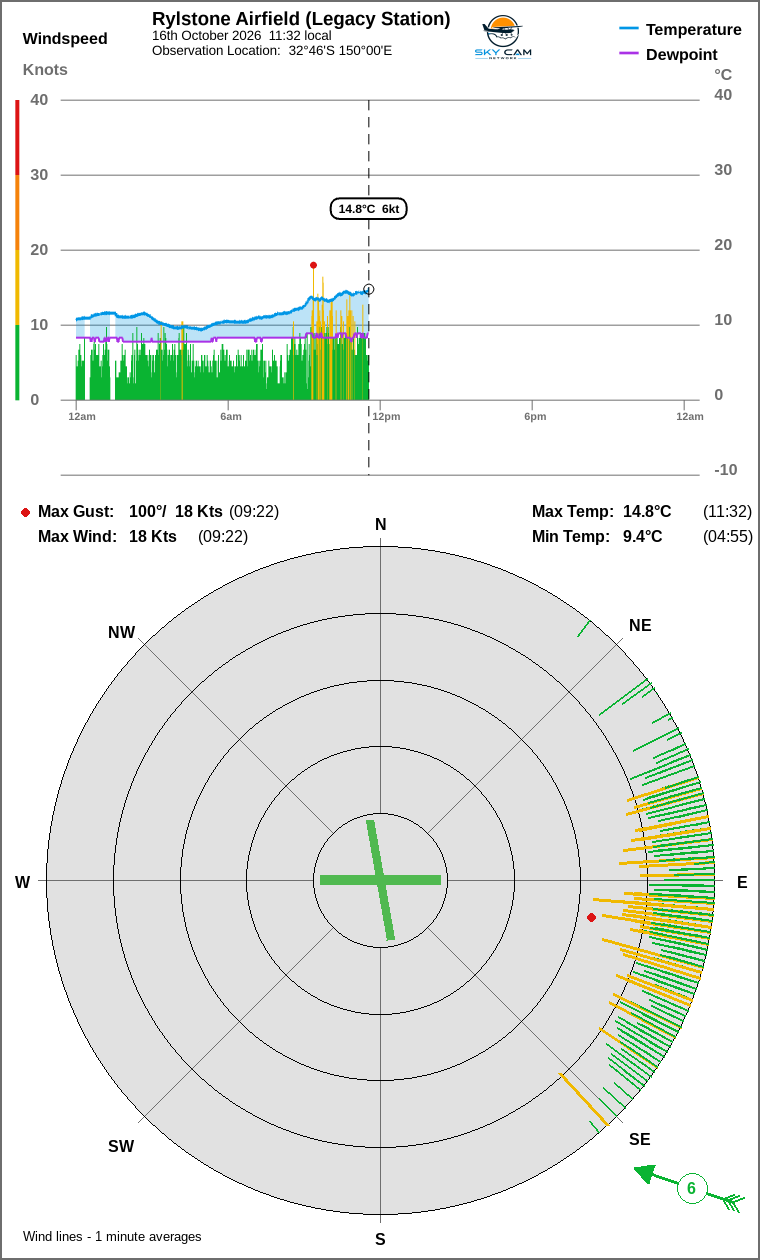Image resolution: width=760 pixels, height=1260 pixels.
Task: Click the Windspeed heading
Action: tap(65, 39)
